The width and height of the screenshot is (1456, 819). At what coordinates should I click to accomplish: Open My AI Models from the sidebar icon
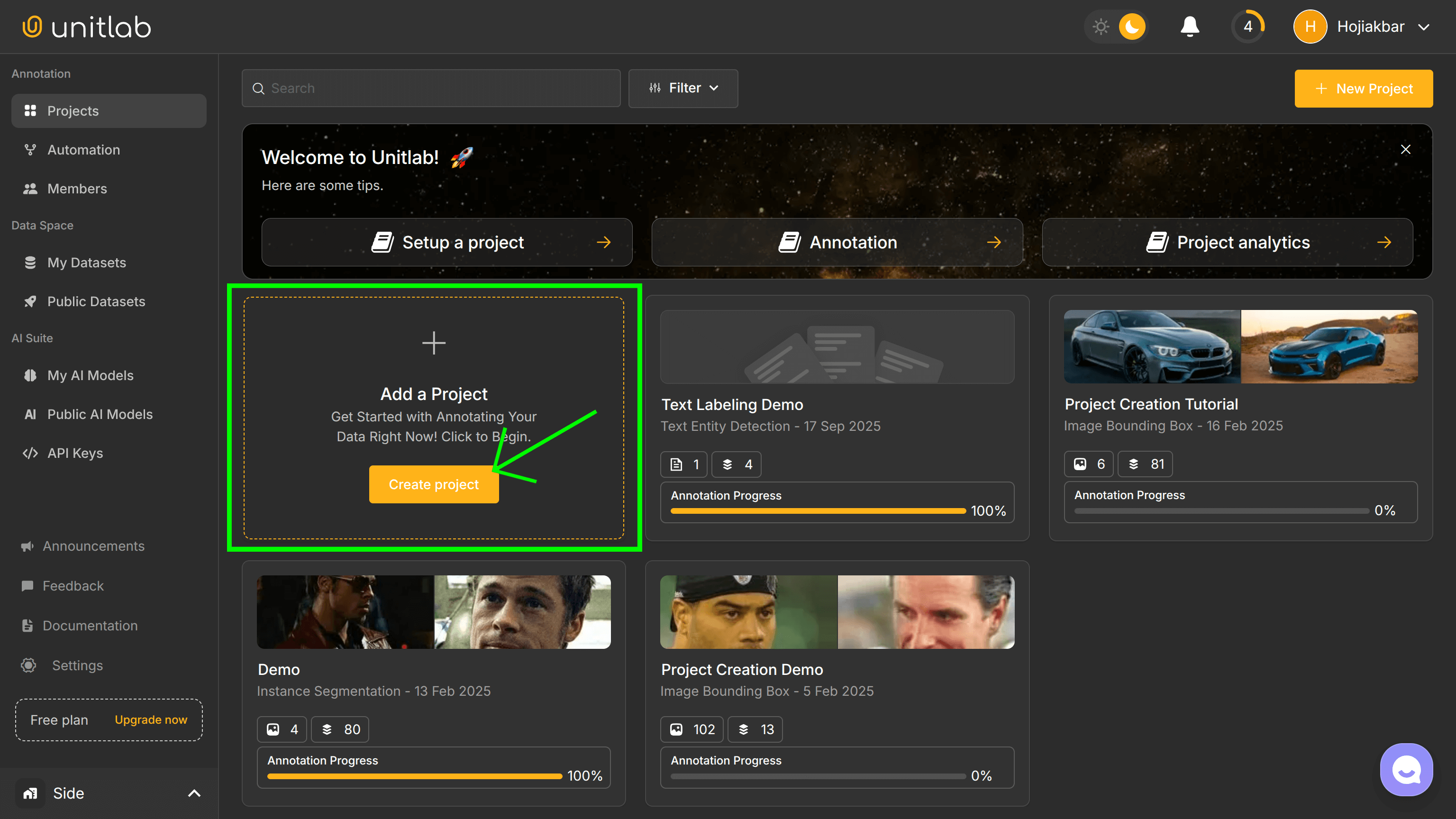31,375
